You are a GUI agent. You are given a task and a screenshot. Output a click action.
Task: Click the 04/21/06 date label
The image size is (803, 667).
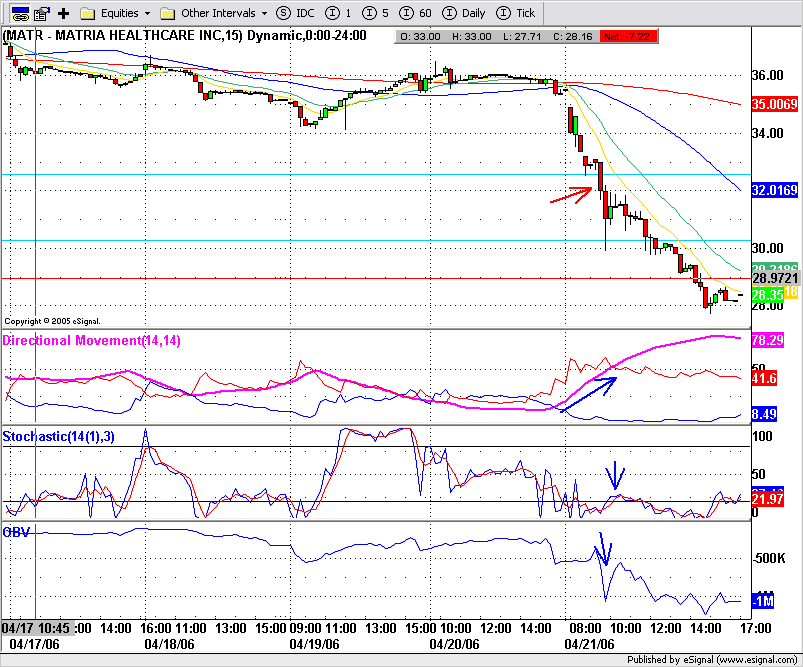click(589, 644)
